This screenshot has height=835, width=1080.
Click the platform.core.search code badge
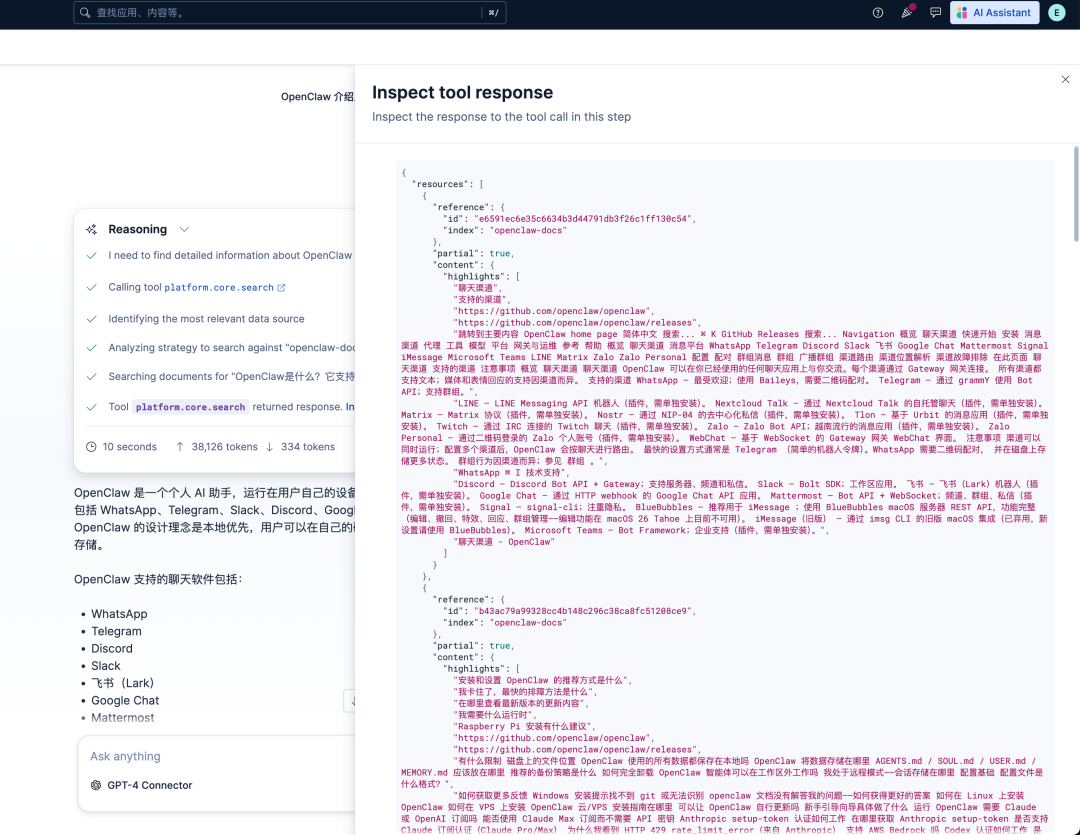coord(190,407)
